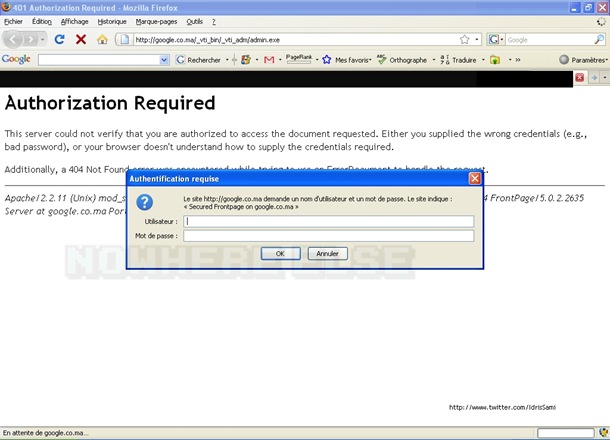Click the tab bar scroll arrow
This screenshot has height=440, width=610.
(x=594, y=77)
